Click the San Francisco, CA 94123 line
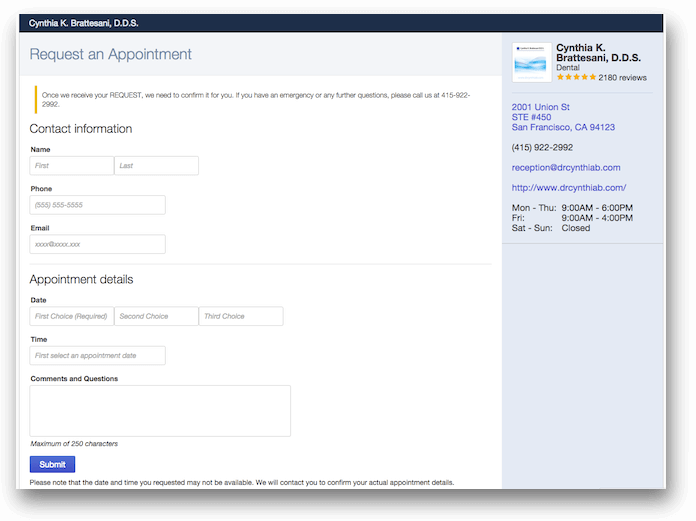This screenshot has height=521, width=696. click(563, 127)
